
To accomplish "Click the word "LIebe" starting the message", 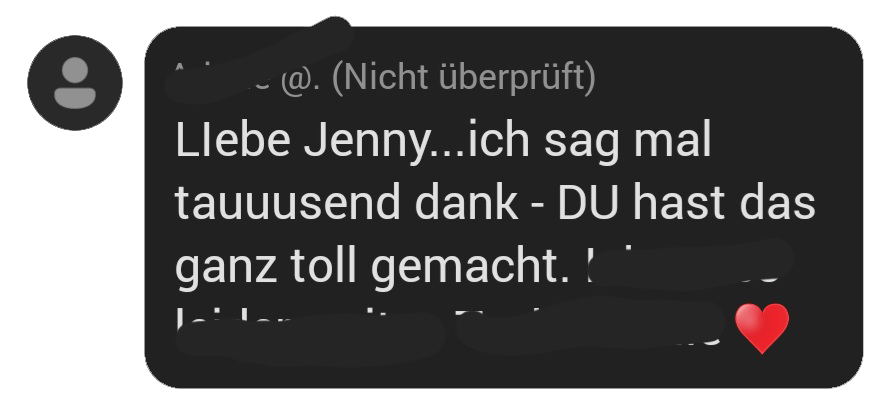I will [x=233, y=140].
